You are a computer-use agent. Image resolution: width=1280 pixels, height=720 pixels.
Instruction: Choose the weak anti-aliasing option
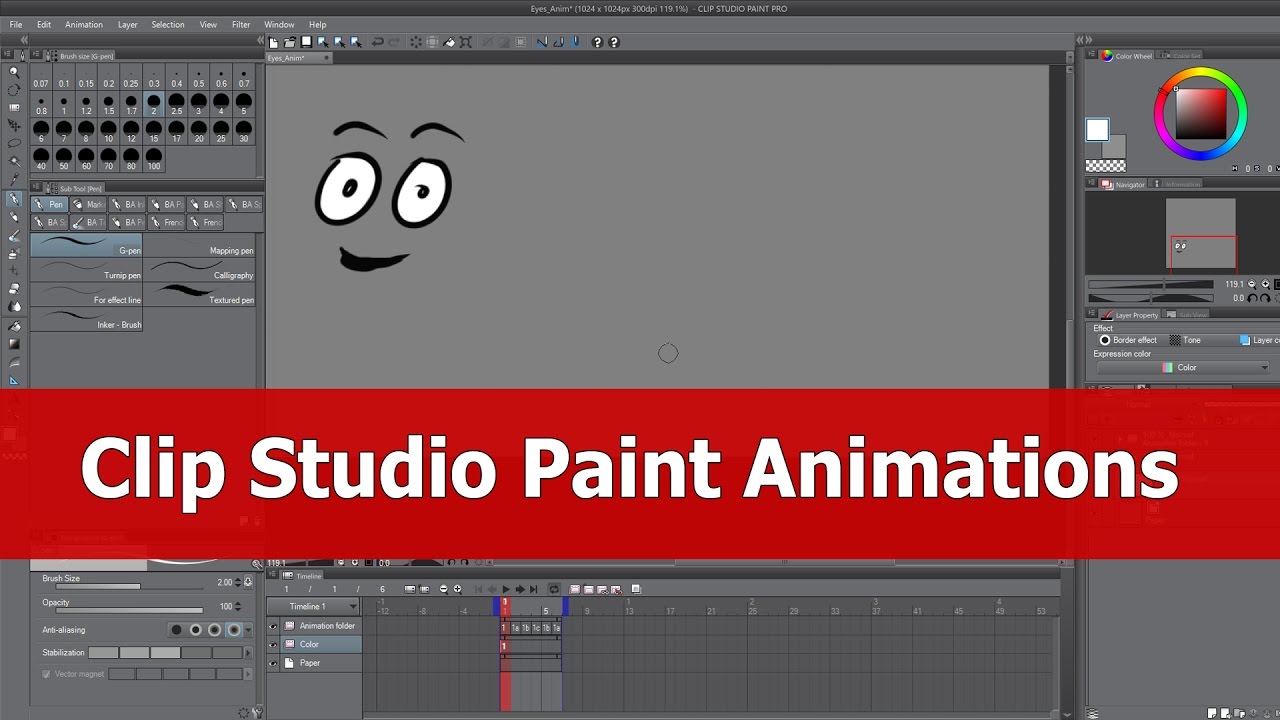(196, 630)
